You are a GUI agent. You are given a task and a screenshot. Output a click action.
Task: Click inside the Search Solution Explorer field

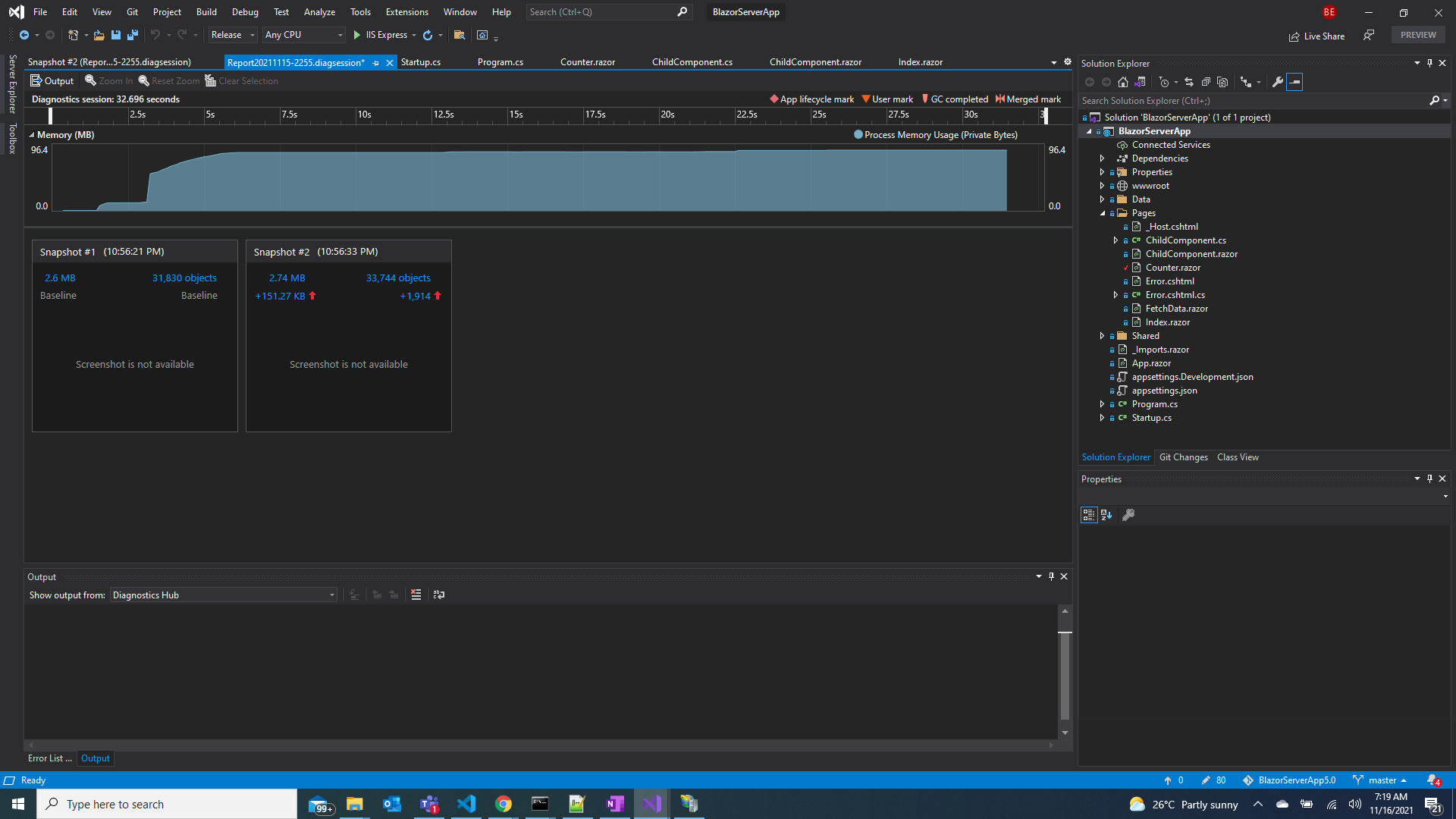point(1251,100)
